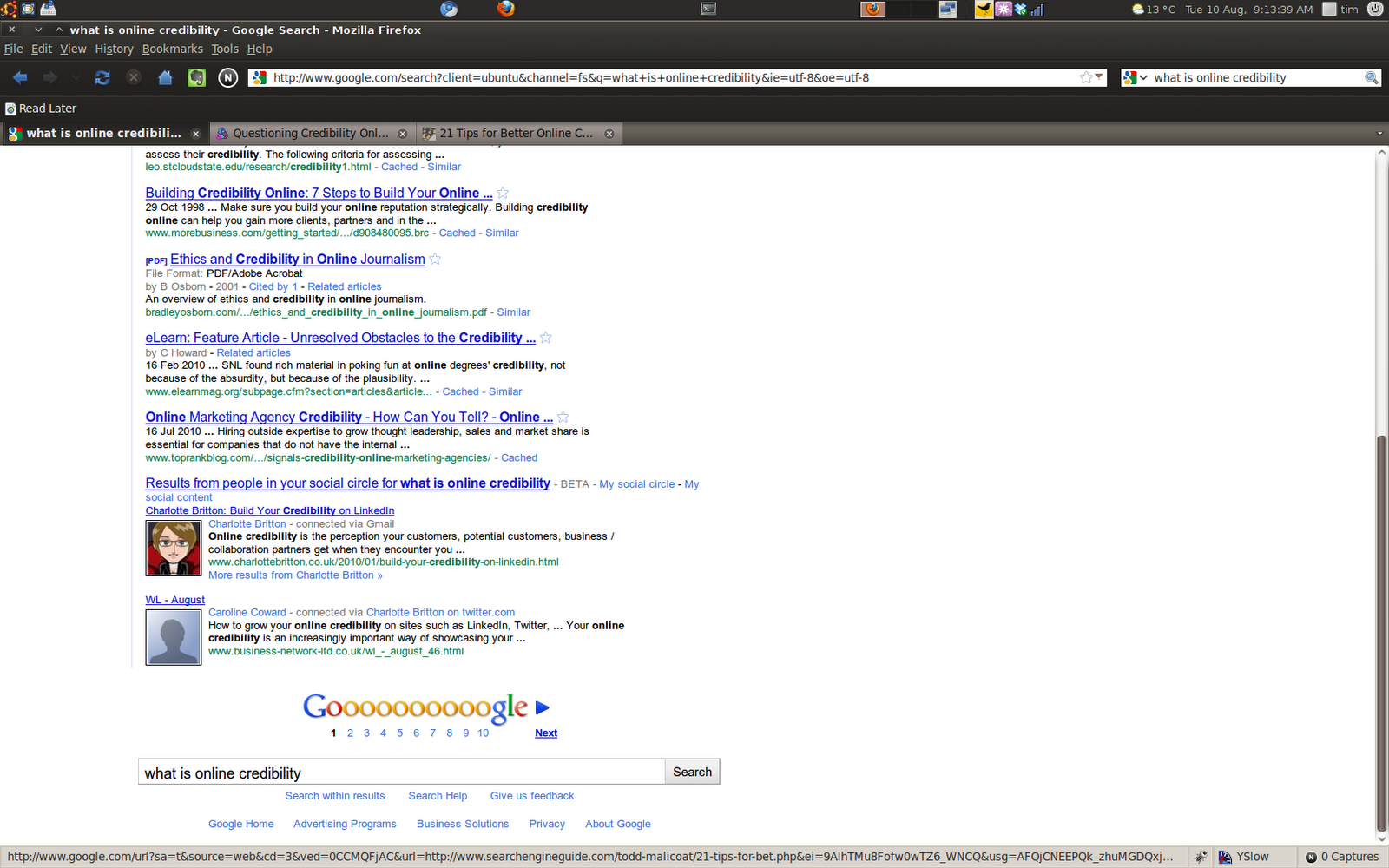The width and height of the screenshot is (1389, 868).
Task: Star the Building Credibility Online result
Action: [503, 193]
